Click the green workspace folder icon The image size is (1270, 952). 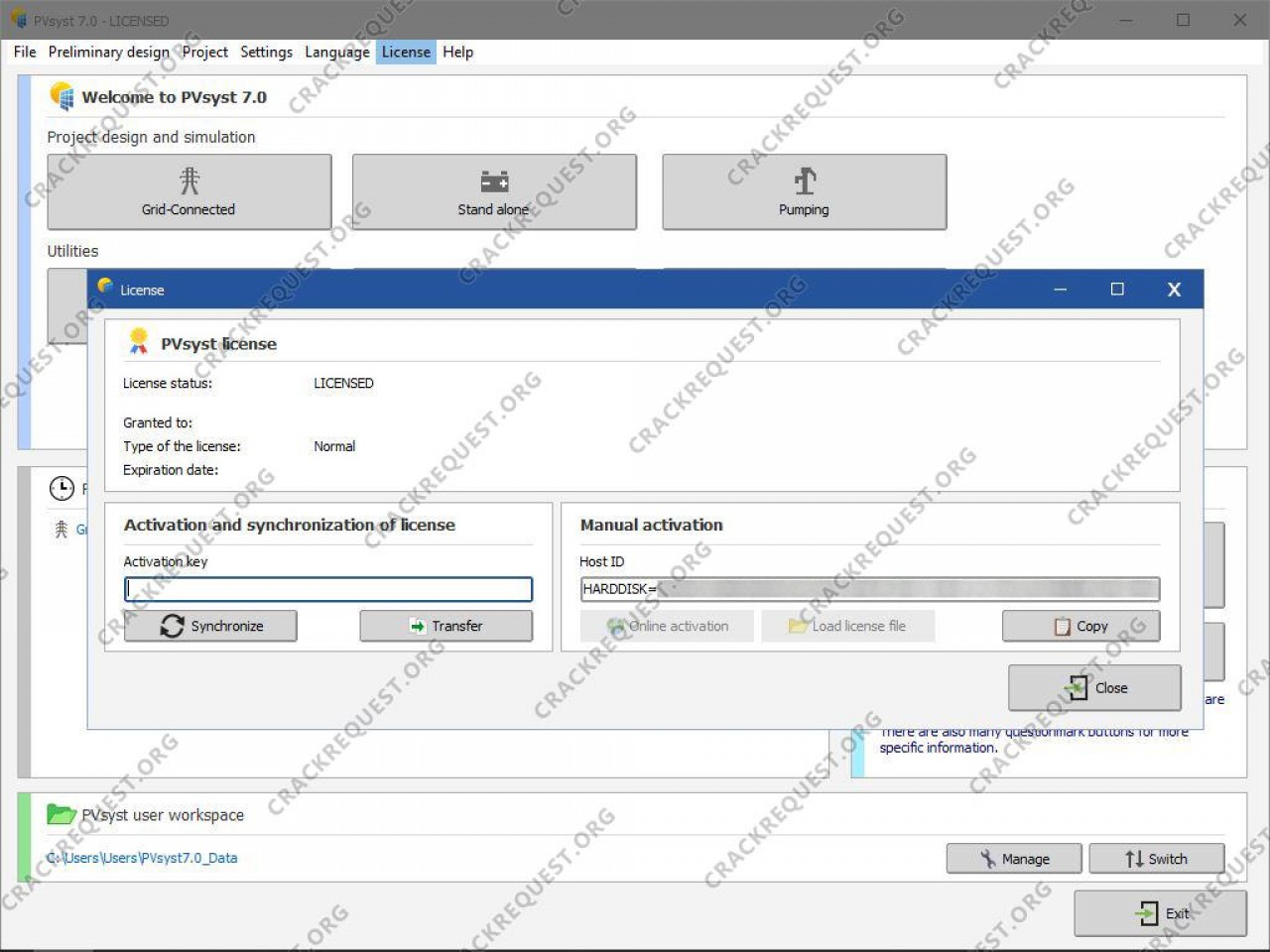[62, 814]
